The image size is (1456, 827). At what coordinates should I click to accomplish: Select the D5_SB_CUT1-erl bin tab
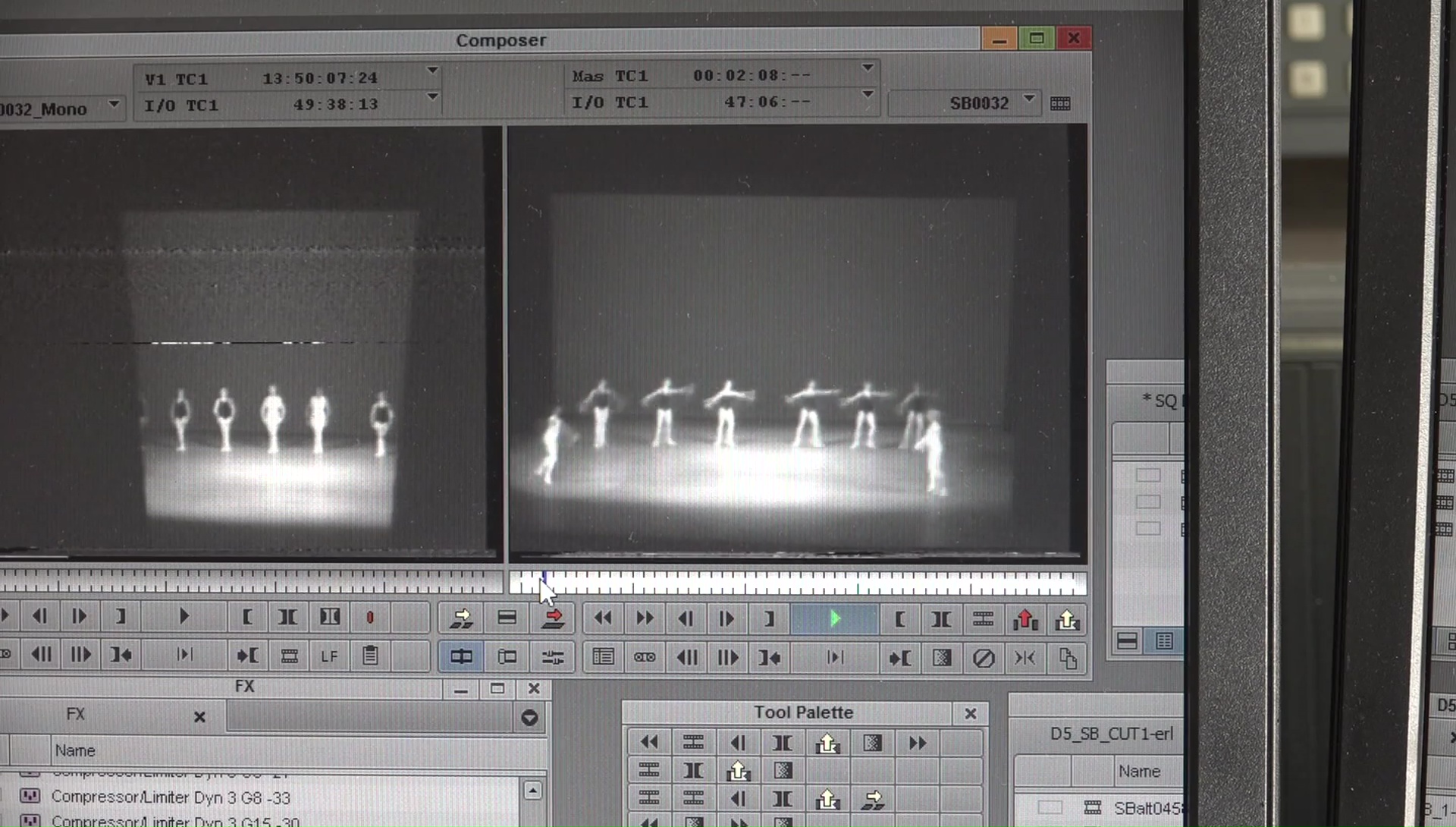(x=1111, y=734)
